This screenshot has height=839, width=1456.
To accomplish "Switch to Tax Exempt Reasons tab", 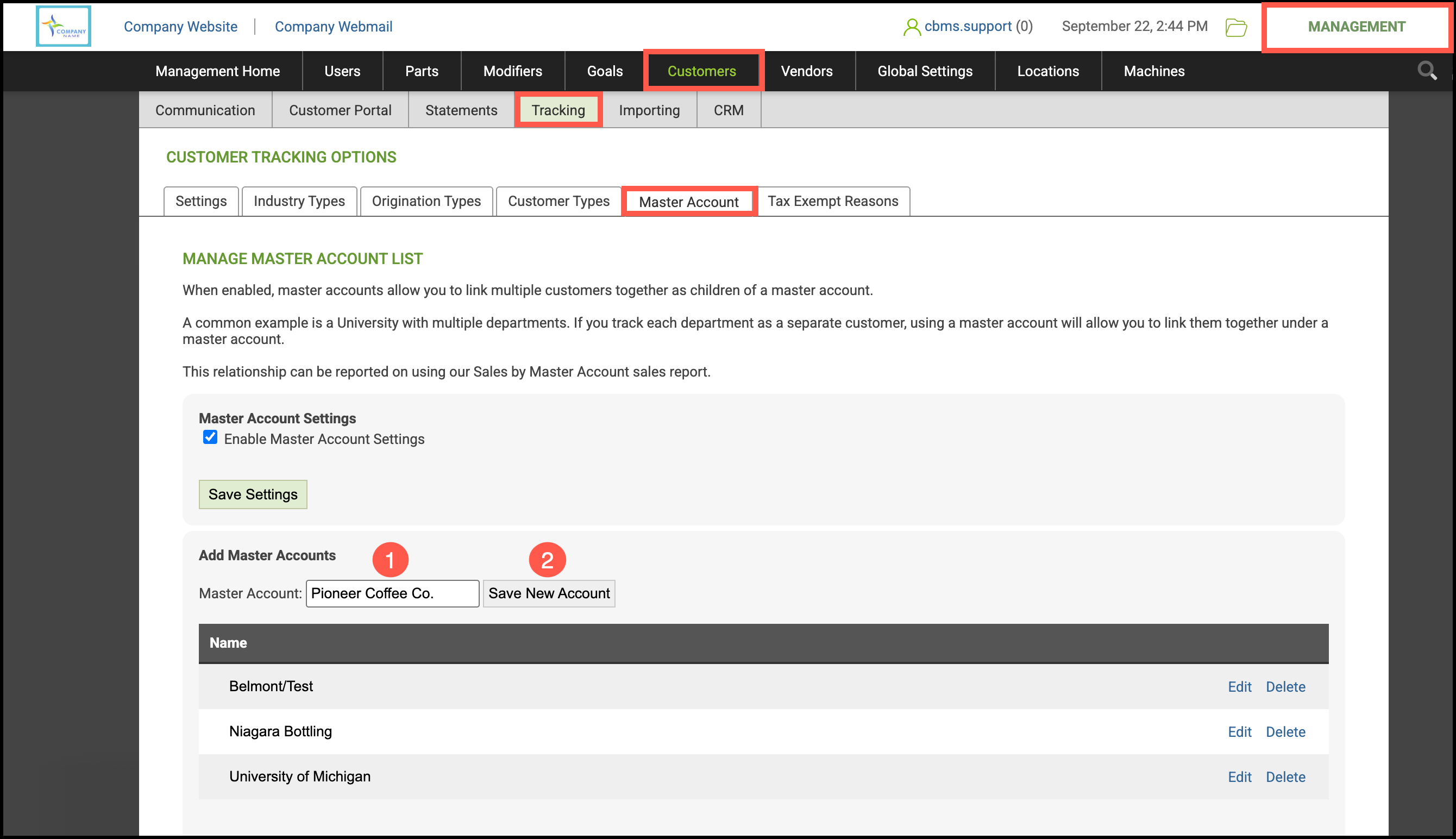I will (832, 201).
